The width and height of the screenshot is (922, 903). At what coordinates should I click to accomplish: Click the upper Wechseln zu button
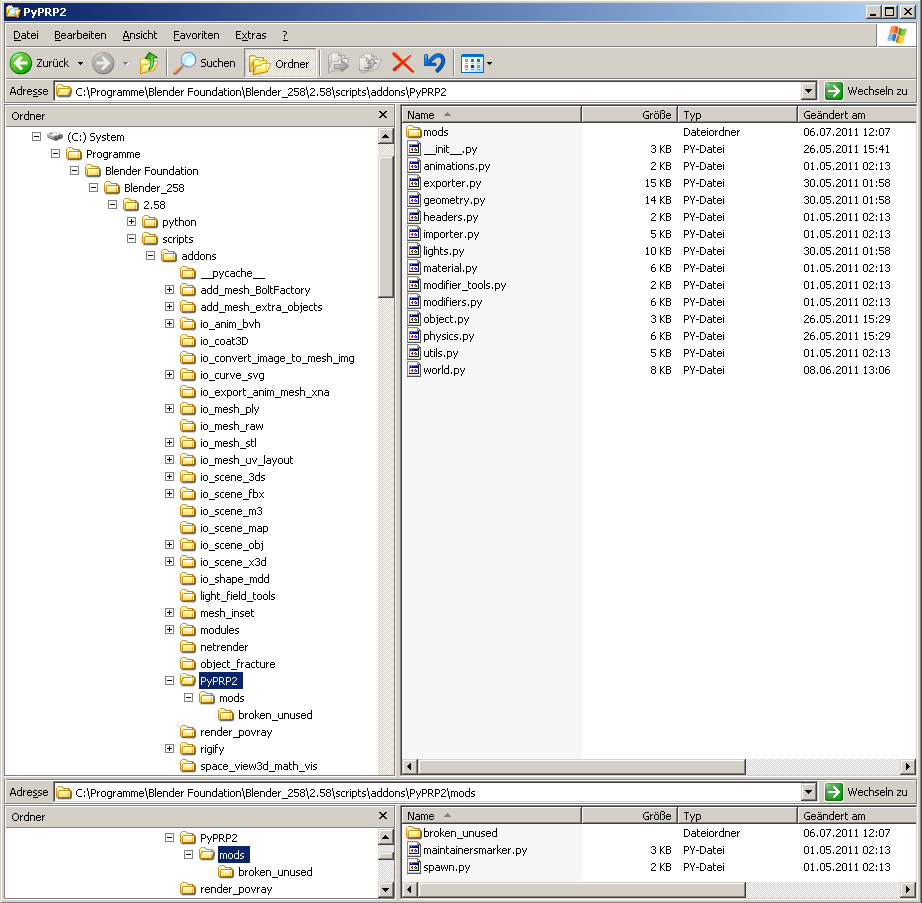click(x=866, y=91)
